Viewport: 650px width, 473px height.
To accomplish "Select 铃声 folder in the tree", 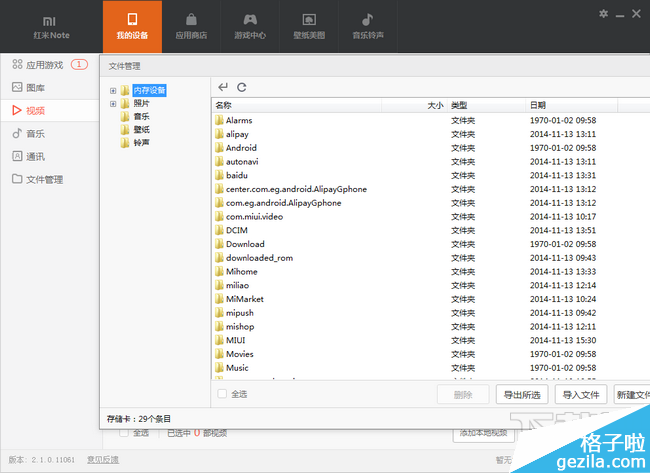I will (141, 143).
